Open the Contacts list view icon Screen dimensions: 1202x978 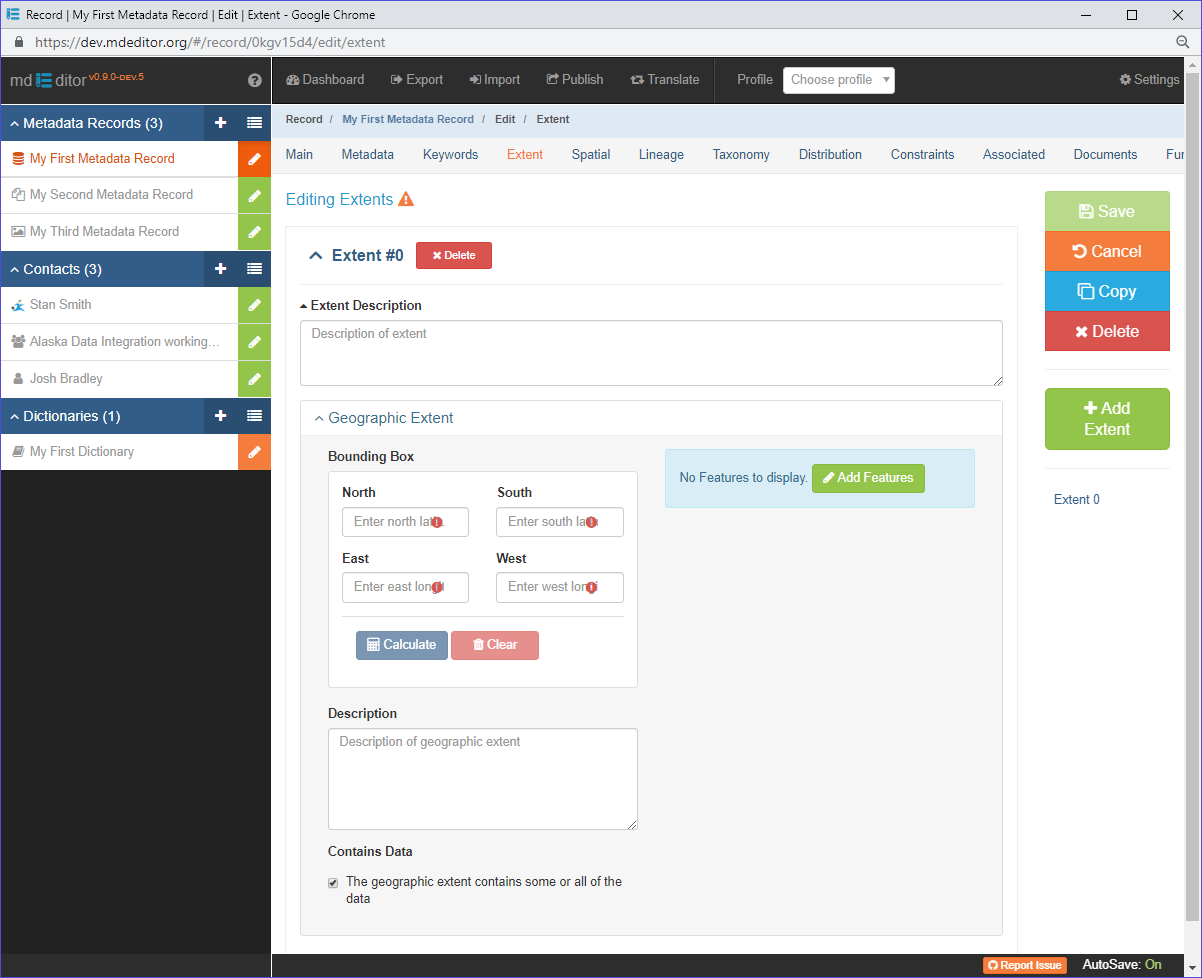pyautogui.click(x=254, y=269)
